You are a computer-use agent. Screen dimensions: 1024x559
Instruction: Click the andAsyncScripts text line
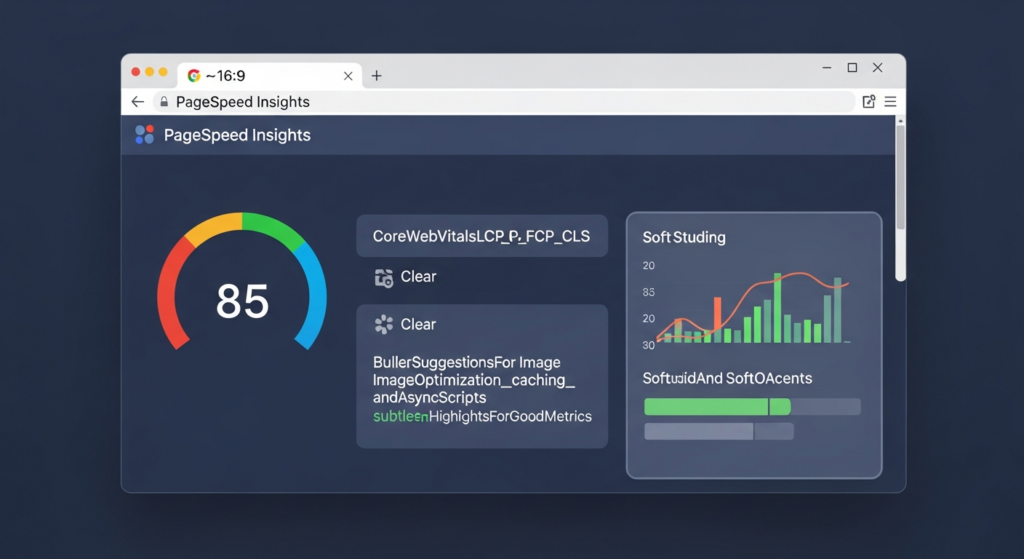coord(429,397)
